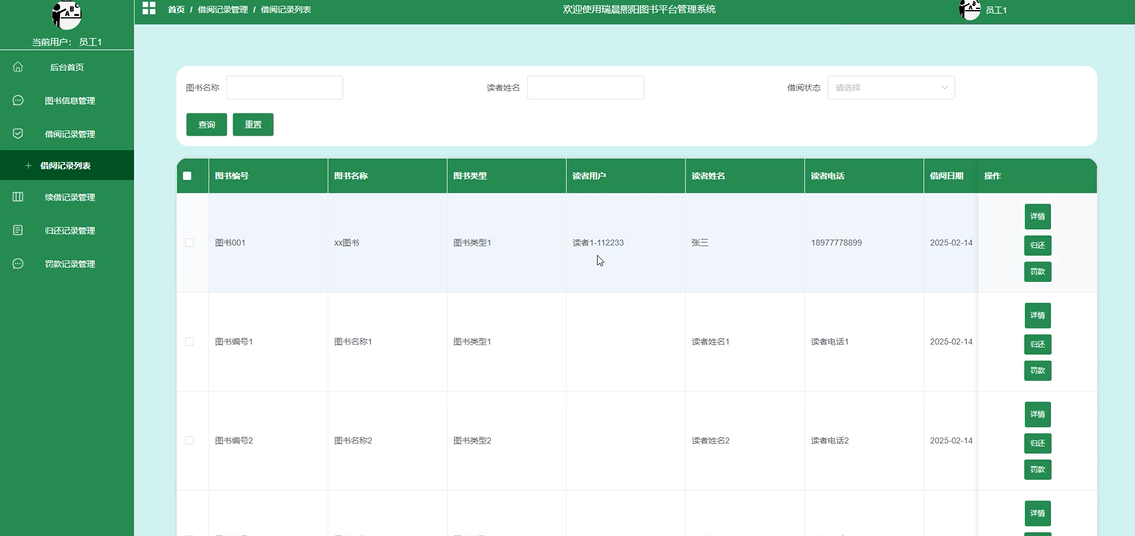Click cell 图书名称1
The width and height of the screenshot is (1135, 536).
point(353,341)
